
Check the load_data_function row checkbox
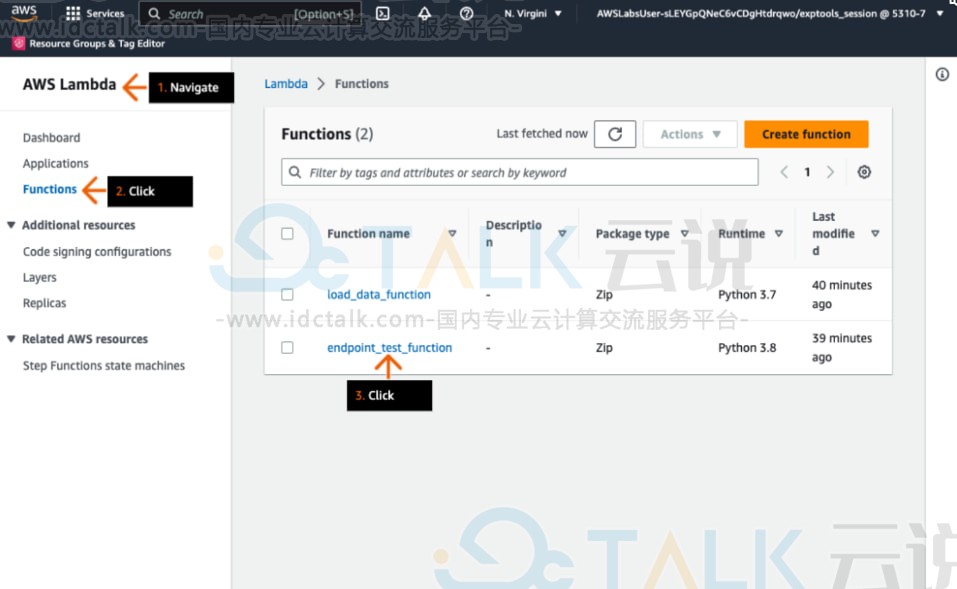(x=287, y=295)
